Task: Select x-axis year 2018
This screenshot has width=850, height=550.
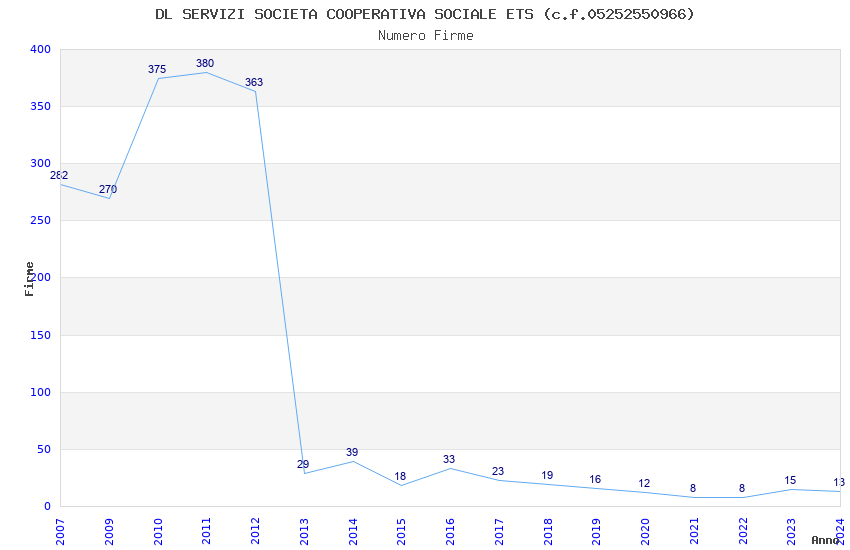Action: coord(548,532)
